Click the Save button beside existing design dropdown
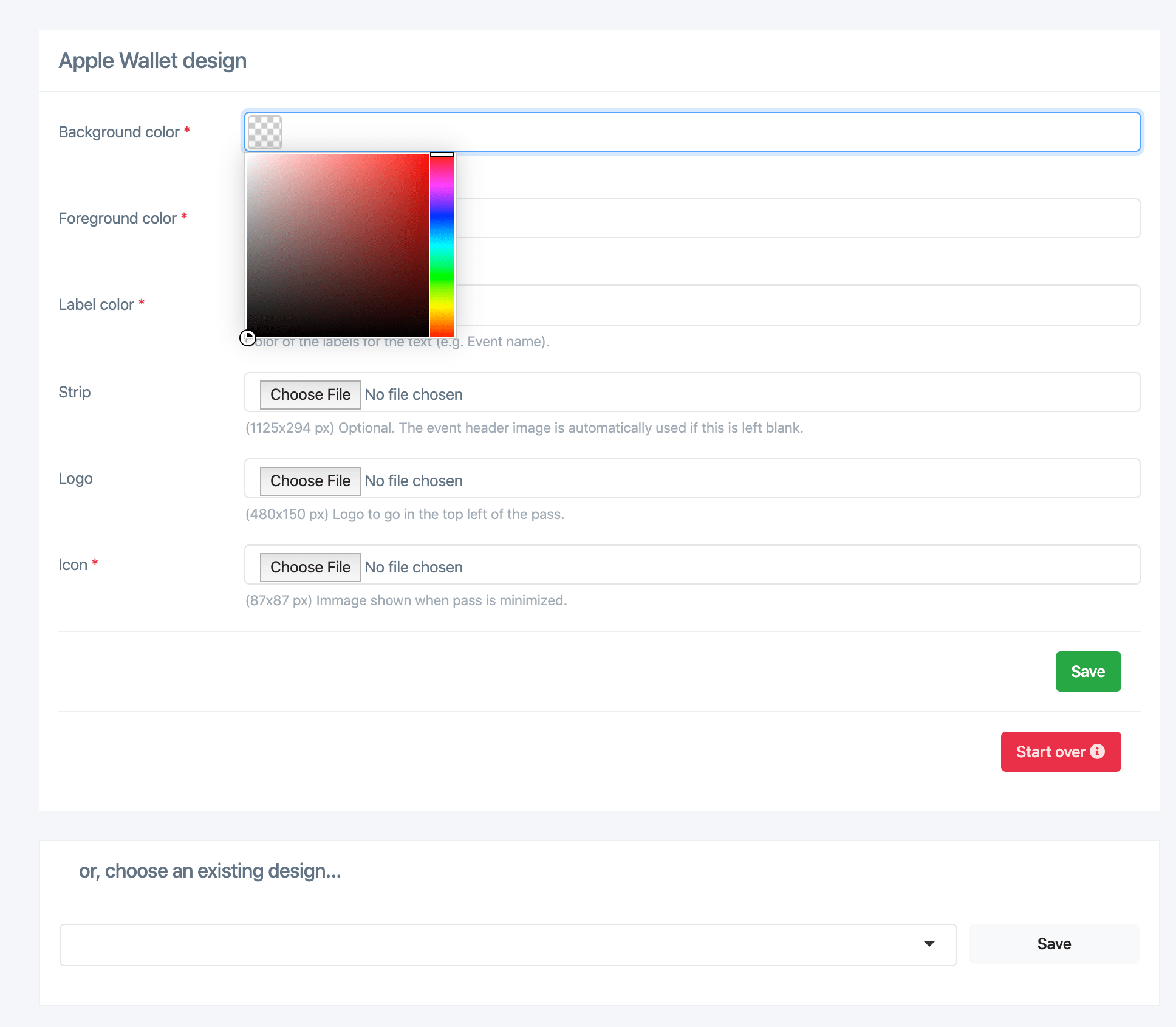Image resolution: width=1176 pixels, height=1027 pixels. tap(1054, 944)
